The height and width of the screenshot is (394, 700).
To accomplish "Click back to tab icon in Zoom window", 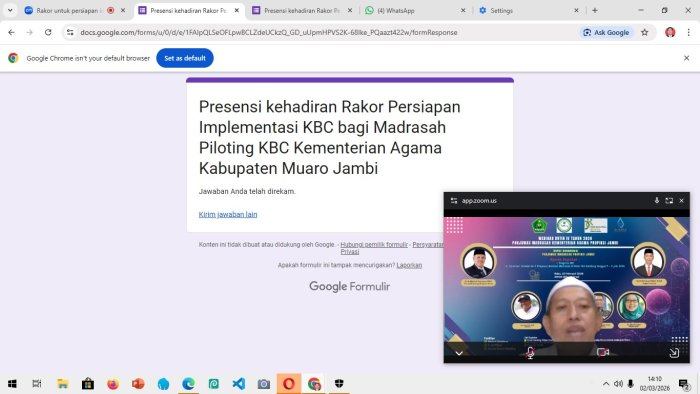I will [x=669, y=201].
